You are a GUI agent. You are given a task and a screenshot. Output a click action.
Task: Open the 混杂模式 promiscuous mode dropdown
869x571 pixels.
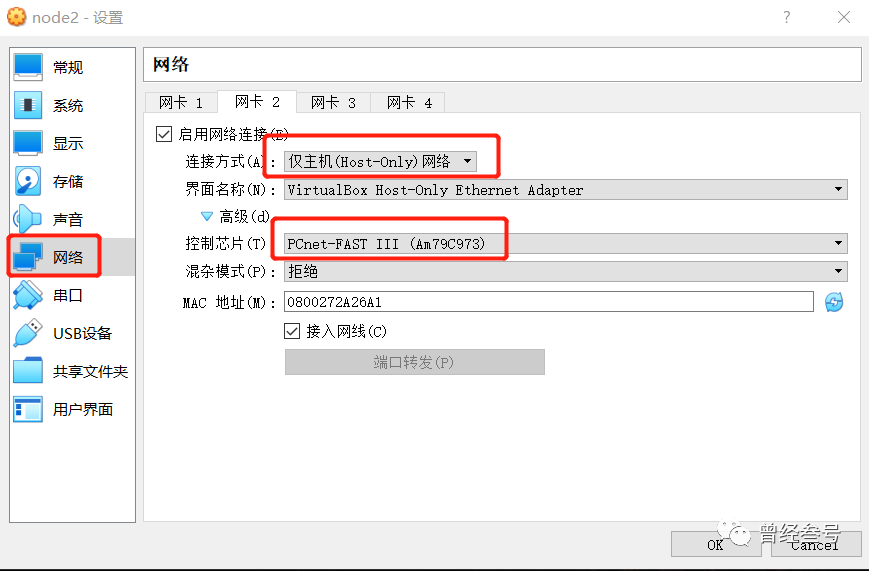tap(565, 271)
